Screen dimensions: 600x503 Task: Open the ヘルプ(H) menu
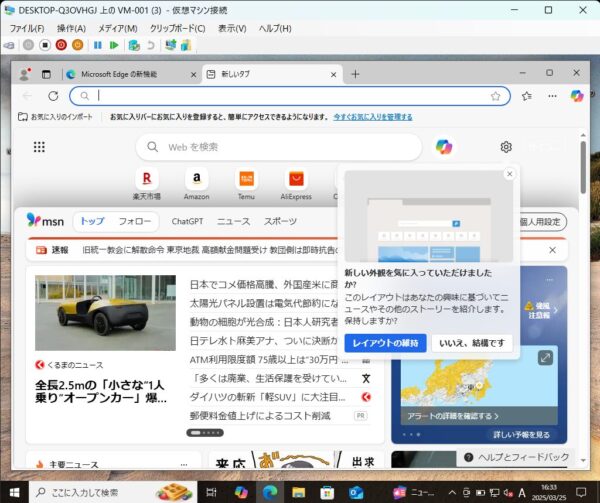point(275,29)
